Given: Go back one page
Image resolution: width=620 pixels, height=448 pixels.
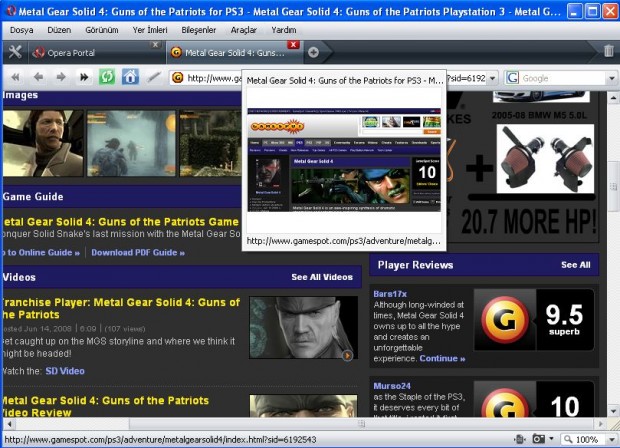Looking at the screenshot, I should pos(38,77).
